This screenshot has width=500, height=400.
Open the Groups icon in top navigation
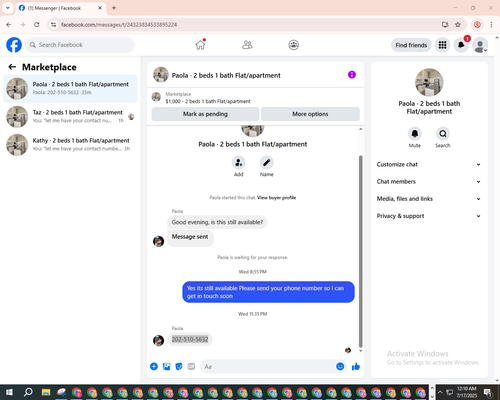click(x=293, y=45)
